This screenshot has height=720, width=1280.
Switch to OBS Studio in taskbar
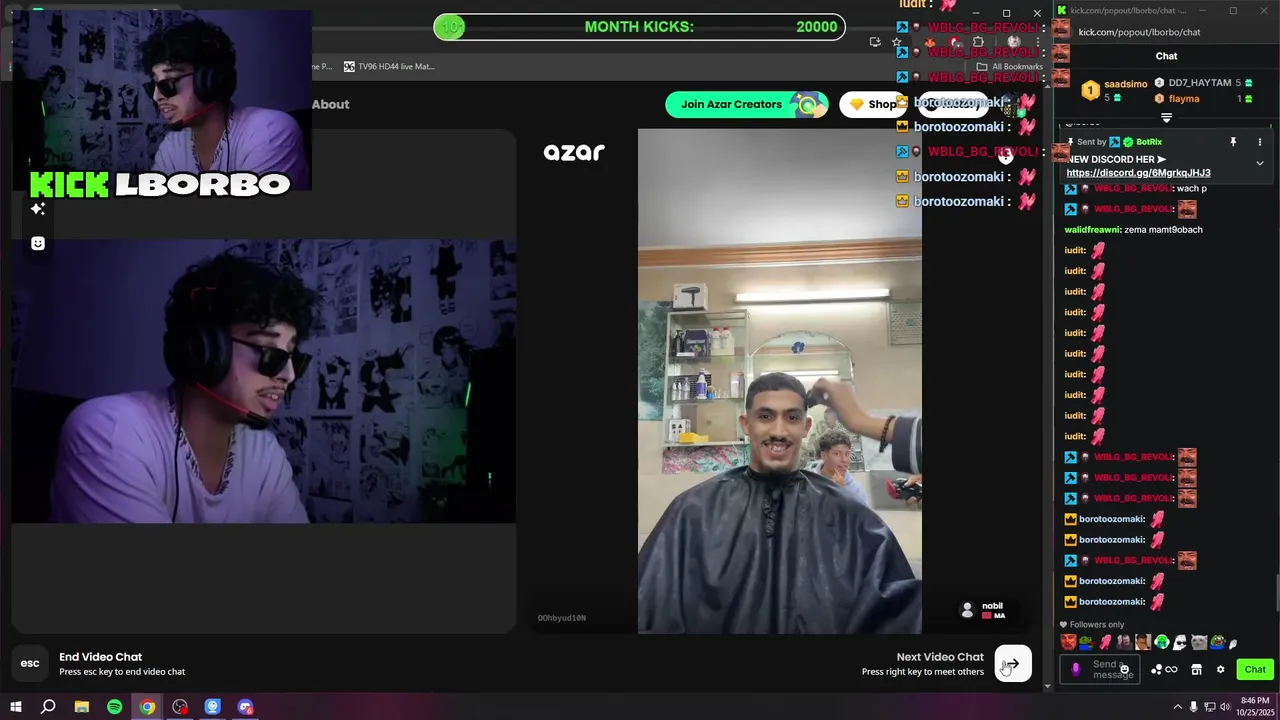180,707
